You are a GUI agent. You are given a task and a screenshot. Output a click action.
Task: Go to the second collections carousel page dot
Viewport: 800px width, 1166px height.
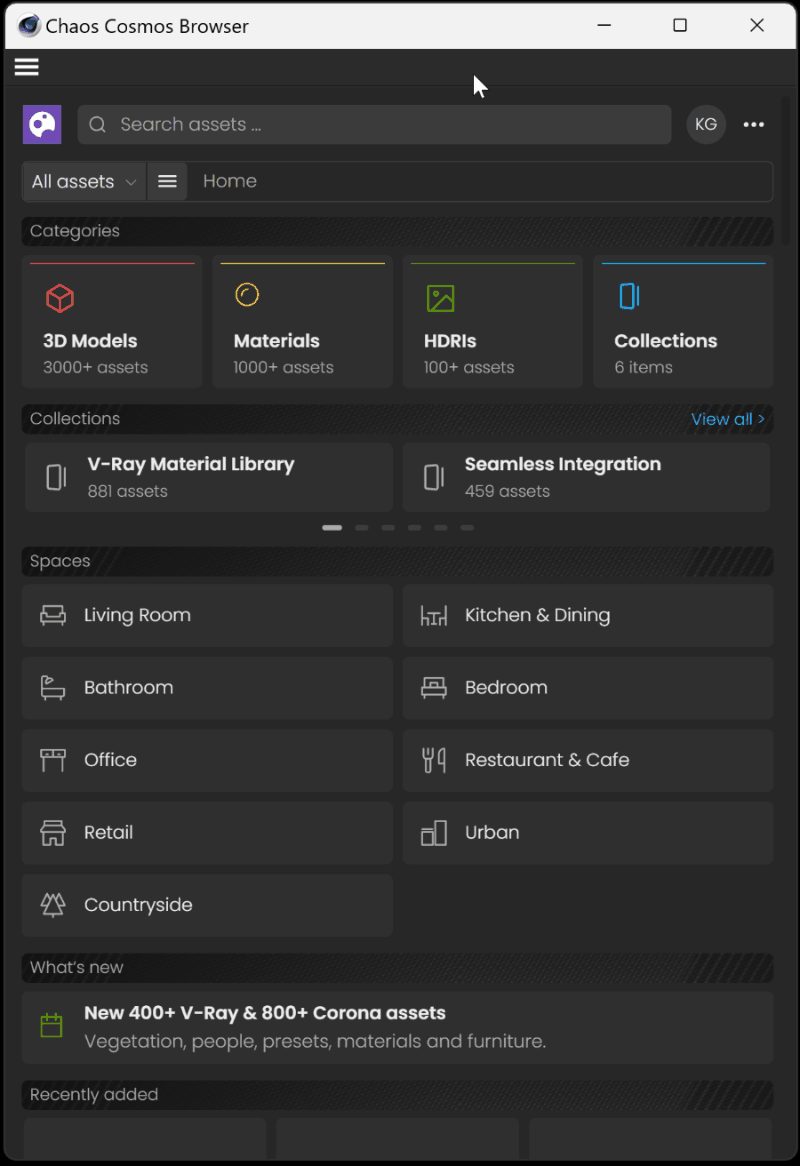pos(361,527)
